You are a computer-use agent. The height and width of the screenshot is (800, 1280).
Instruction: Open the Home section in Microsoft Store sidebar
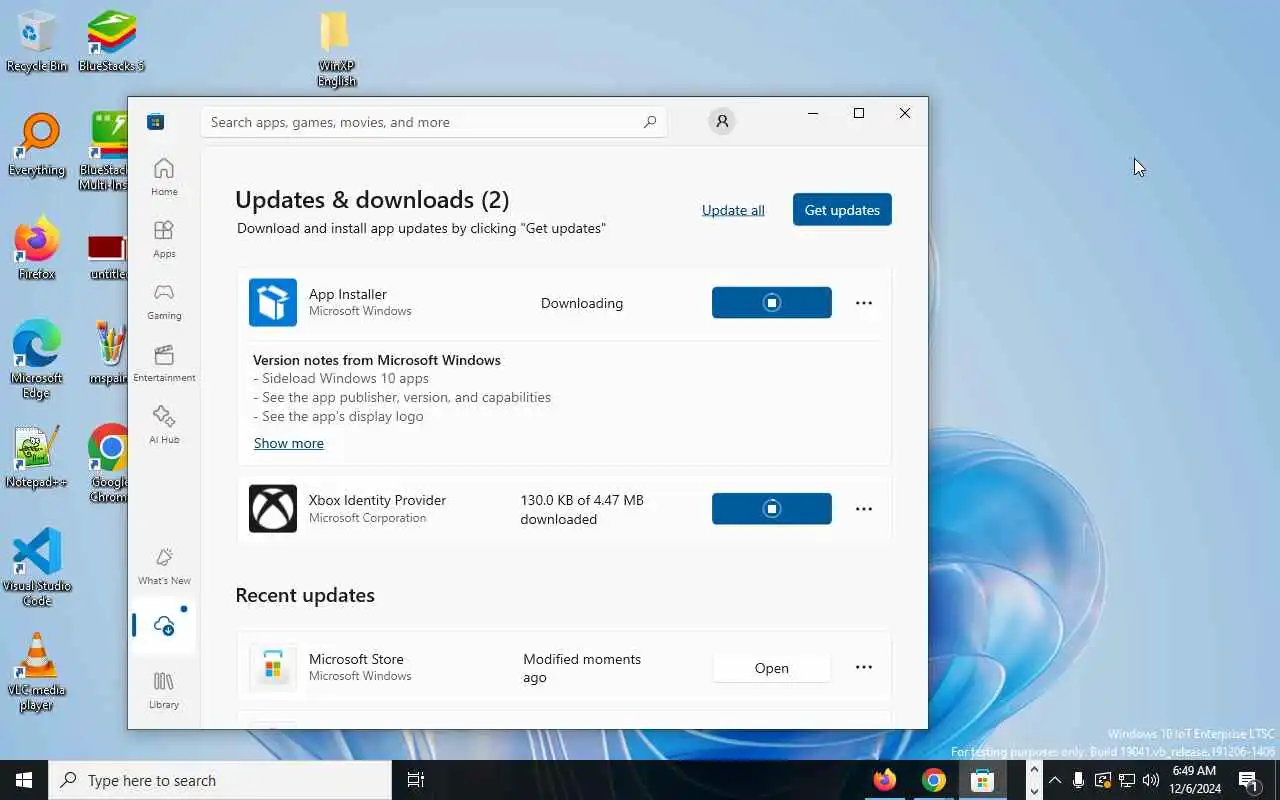[x=164, y=177]
